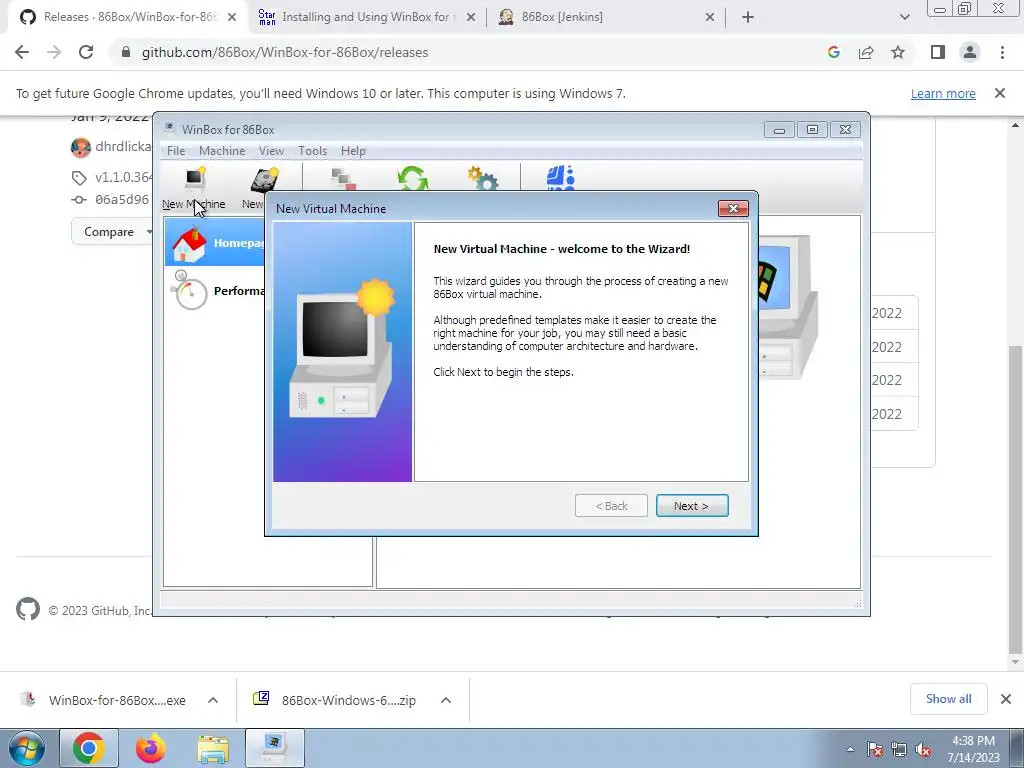Expand options for 86Box-Windows zip download
Image resolution: width=1024 pixels, height=768 pixels.
click(446, 700)
